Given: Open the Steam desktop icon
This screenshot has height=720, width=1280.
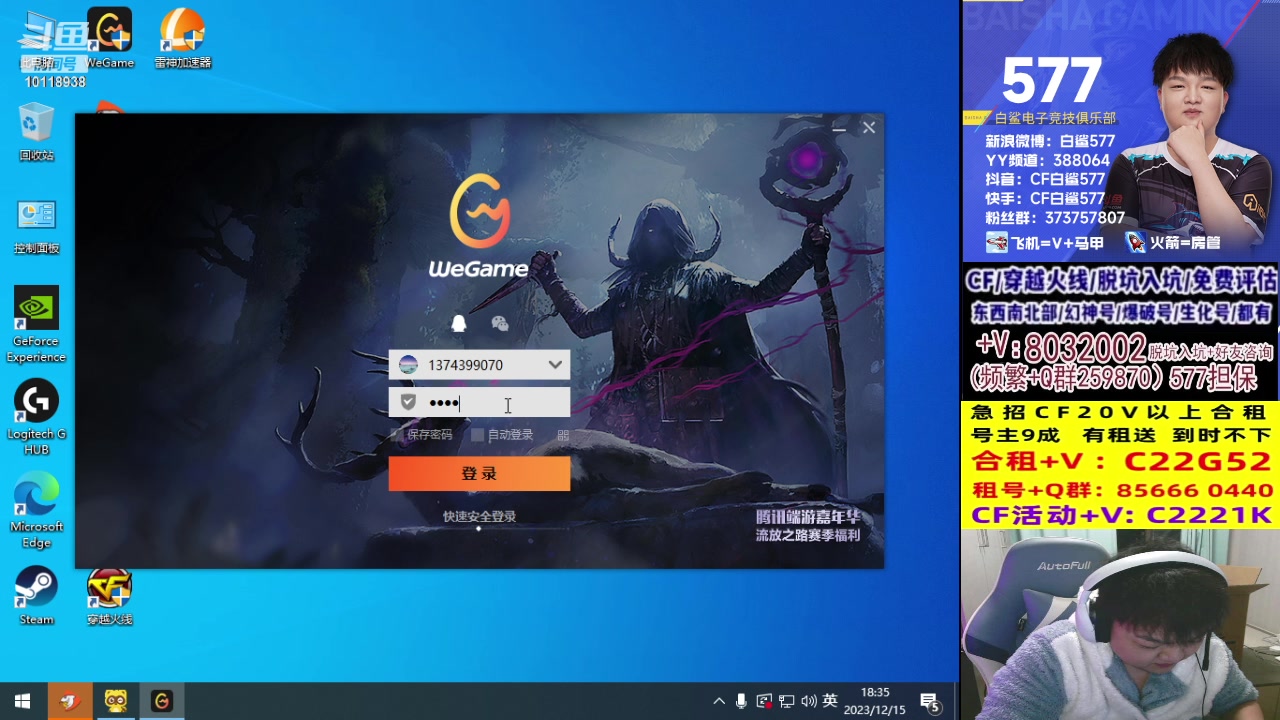Looking at the screenshot, I should pos(37,596).
